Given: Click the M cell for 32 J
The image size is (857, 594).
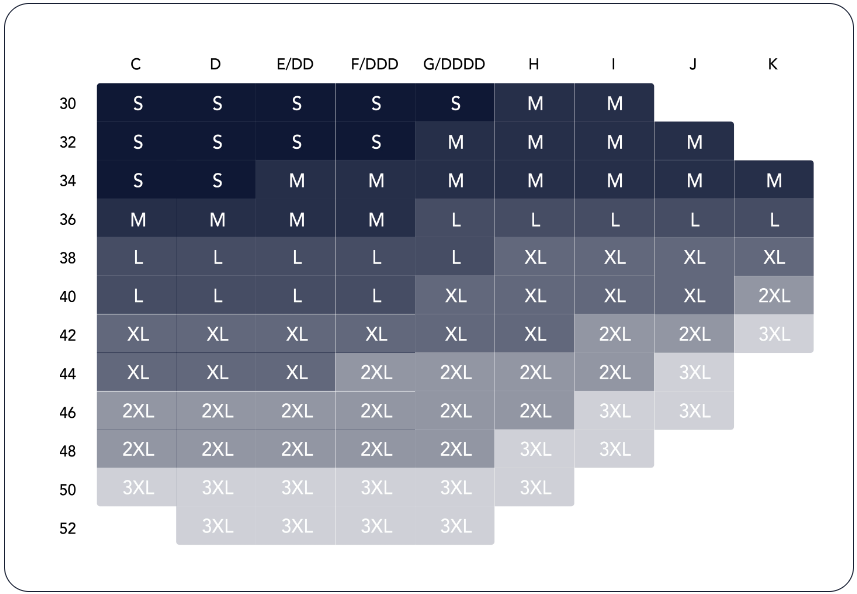Looking at the screenshot, I should (695, 142).
